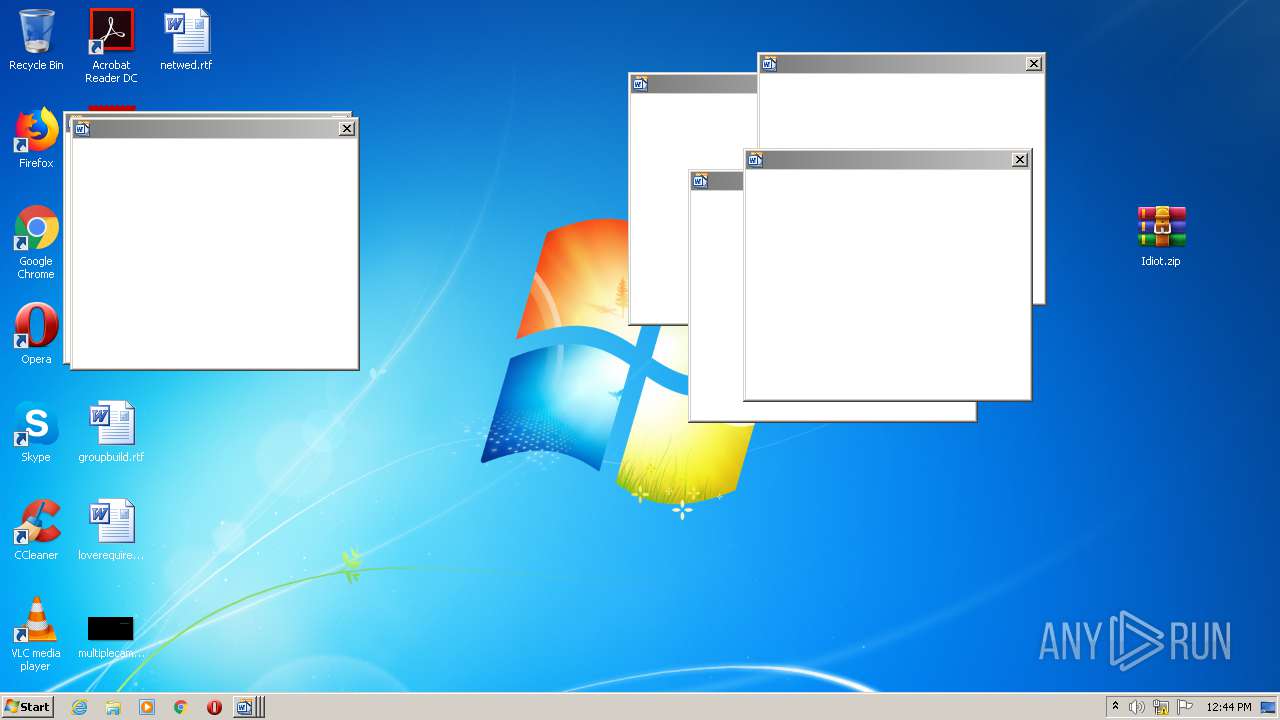Launch CCleaner from the desktop
Image resolution: width=1280 pixels, height=720 pixels.
[x=36, y=529]
